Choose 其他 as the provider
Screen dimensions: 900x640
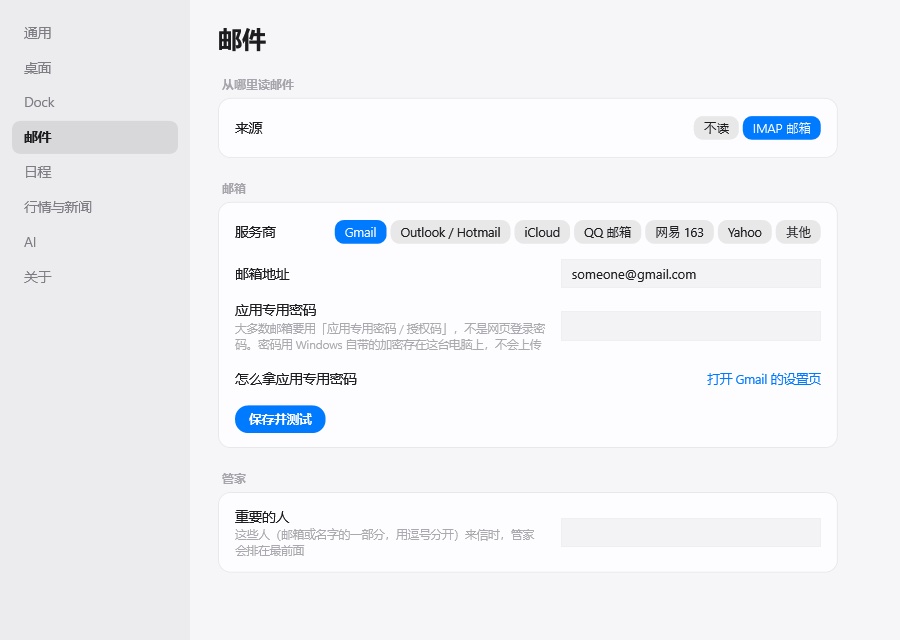pos(798,232)
